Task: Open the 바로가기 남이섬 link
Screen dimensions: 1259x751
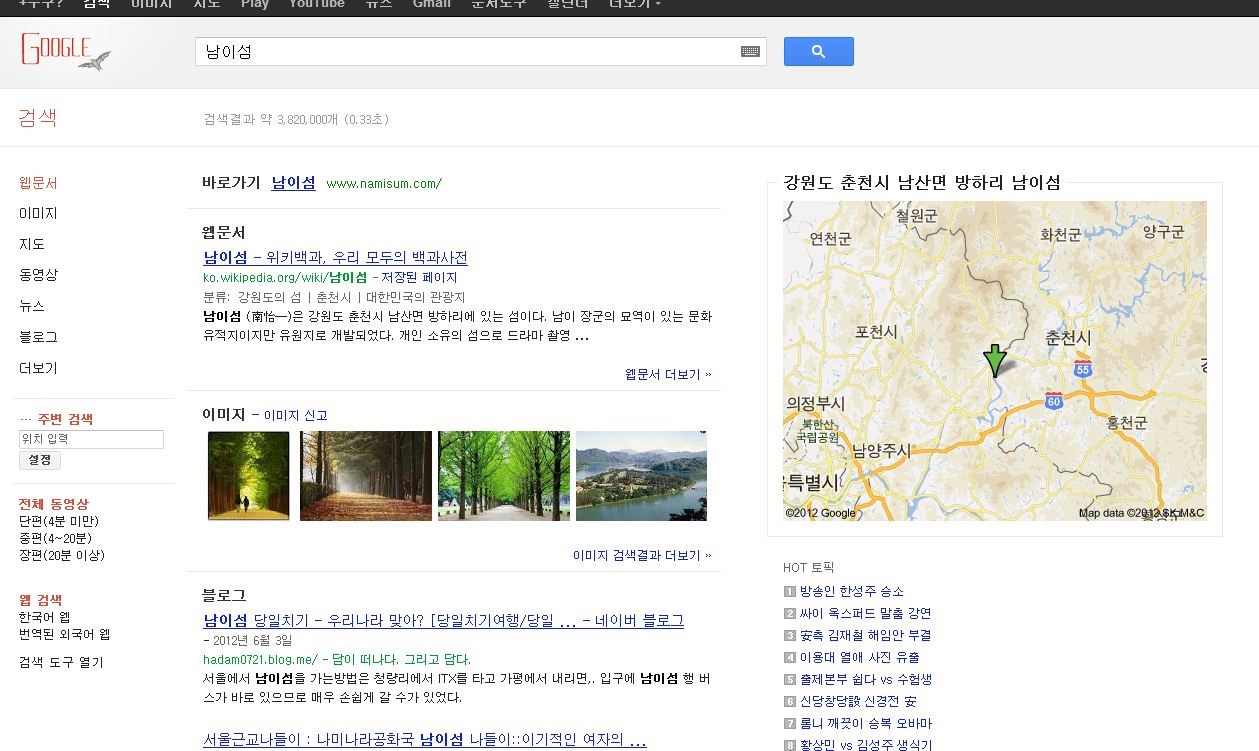Action: coord(293,183)
